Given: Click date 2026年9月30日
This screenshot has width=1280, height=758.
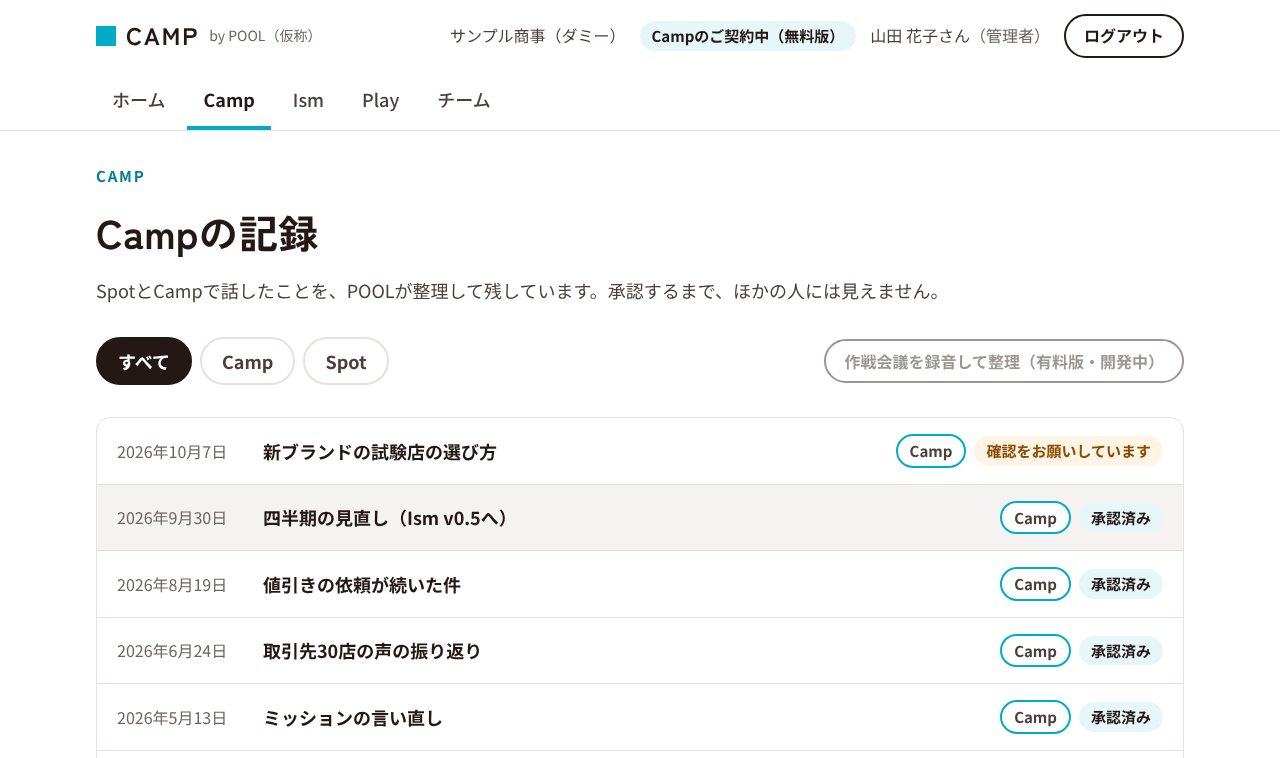Looking at the screenshot, I should click(x=172, y=518).
